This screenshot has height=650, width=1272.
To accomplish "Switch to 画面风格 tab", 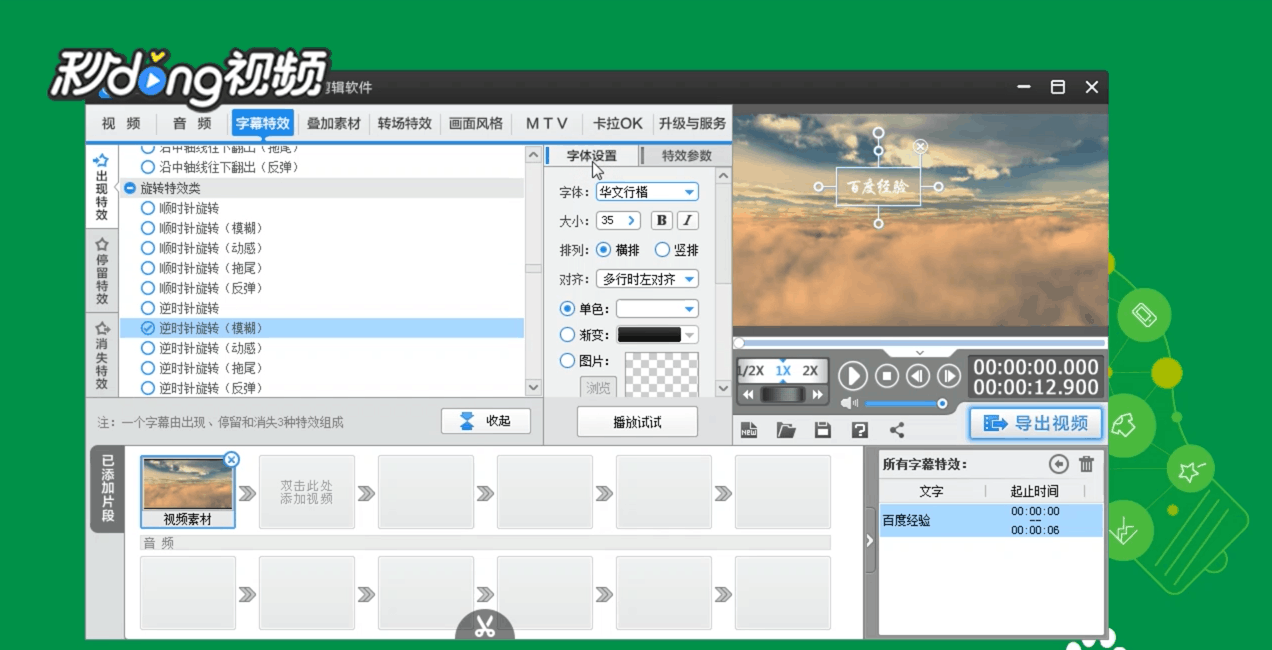I will [x=476, y=124].
